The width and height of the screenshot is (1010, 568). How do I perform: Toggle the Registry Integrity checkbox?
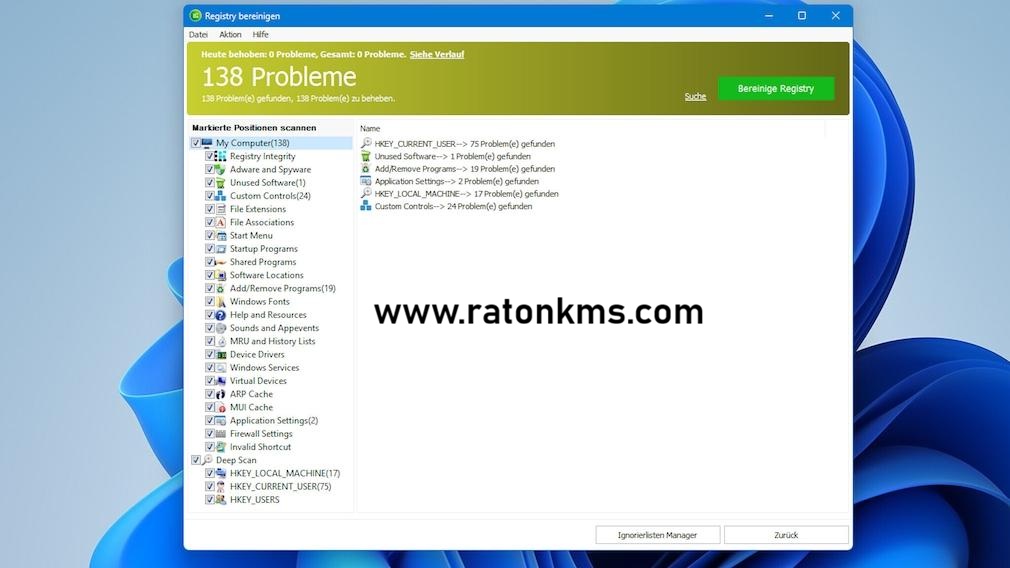tap(209, 156)
